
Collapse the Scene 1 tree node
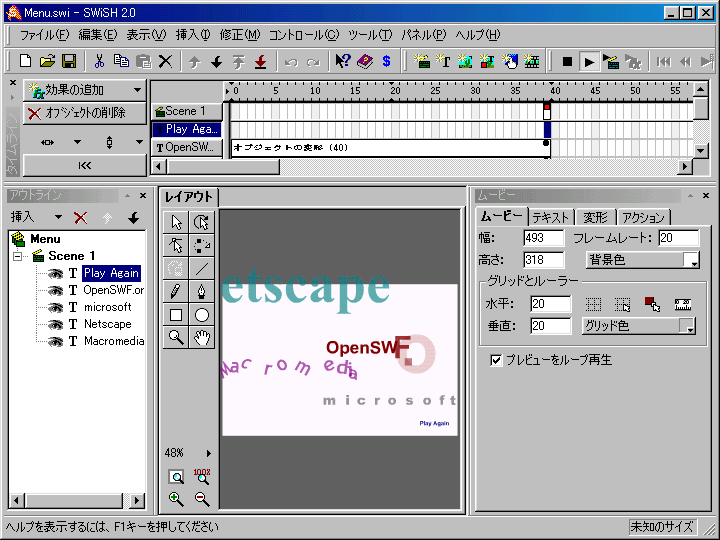pyautogui.click(x=17, y=256)
